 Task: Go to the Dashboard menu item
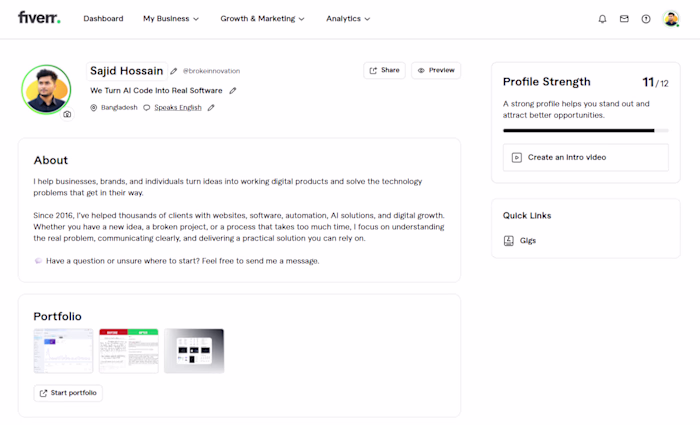[103, 19]
